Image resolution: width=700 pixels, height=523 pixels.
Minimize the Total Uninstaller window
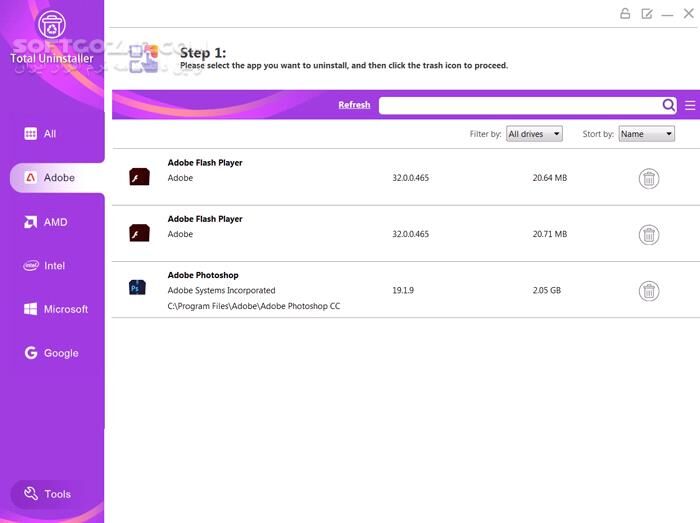[667, 15]
